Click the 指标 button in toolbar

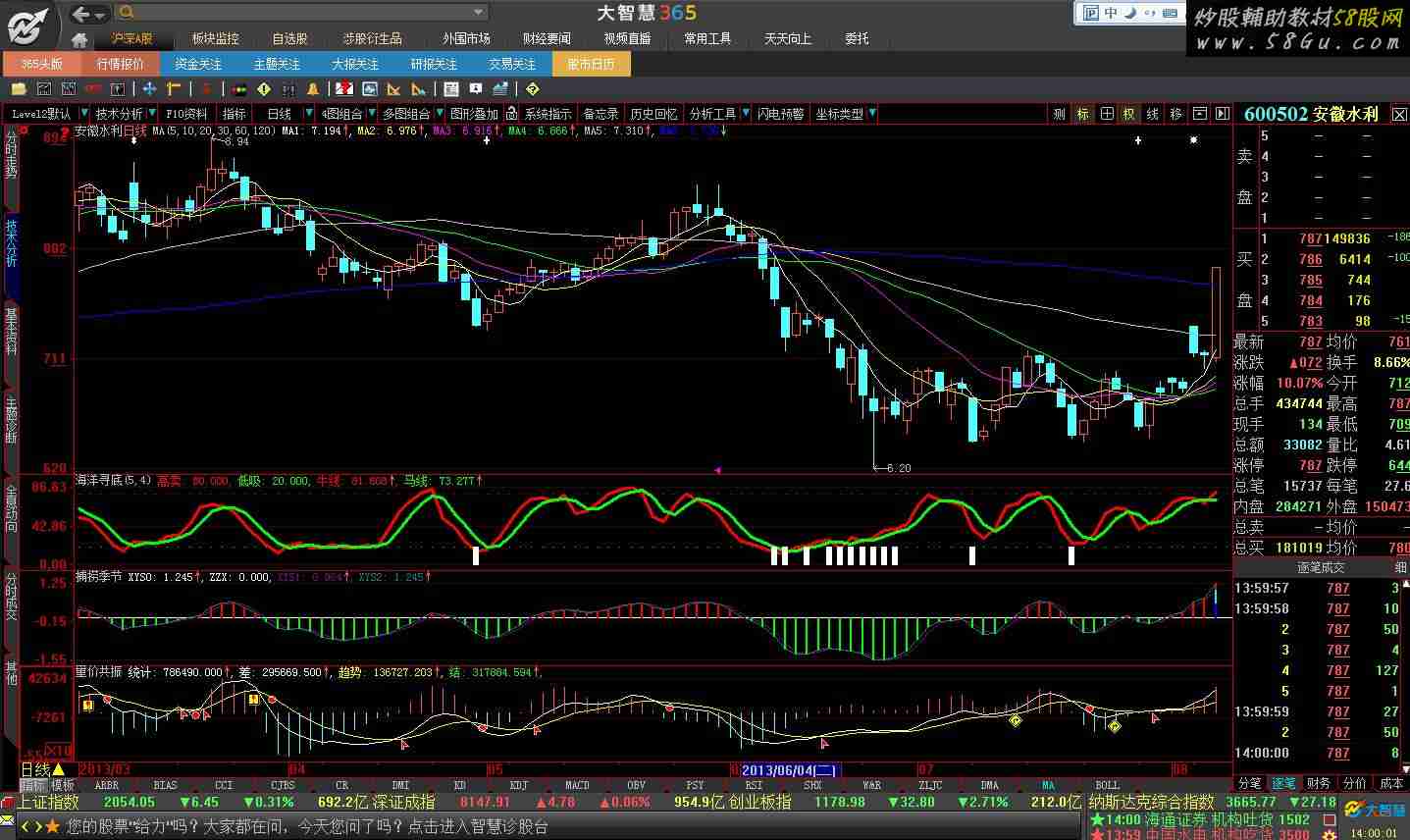coord(235,114)
